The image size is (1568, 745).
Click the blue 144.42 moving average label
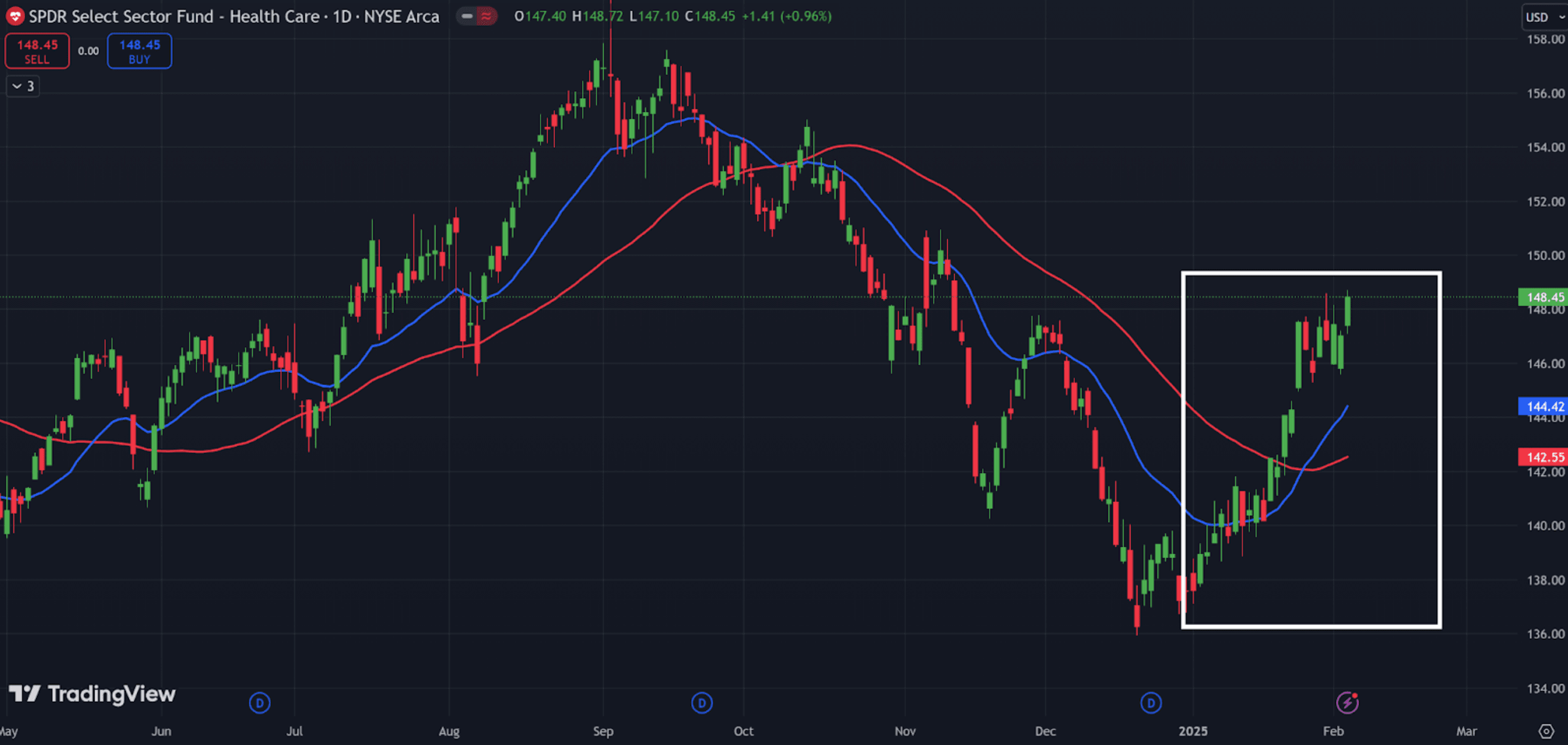click(x=1543, y=406)
